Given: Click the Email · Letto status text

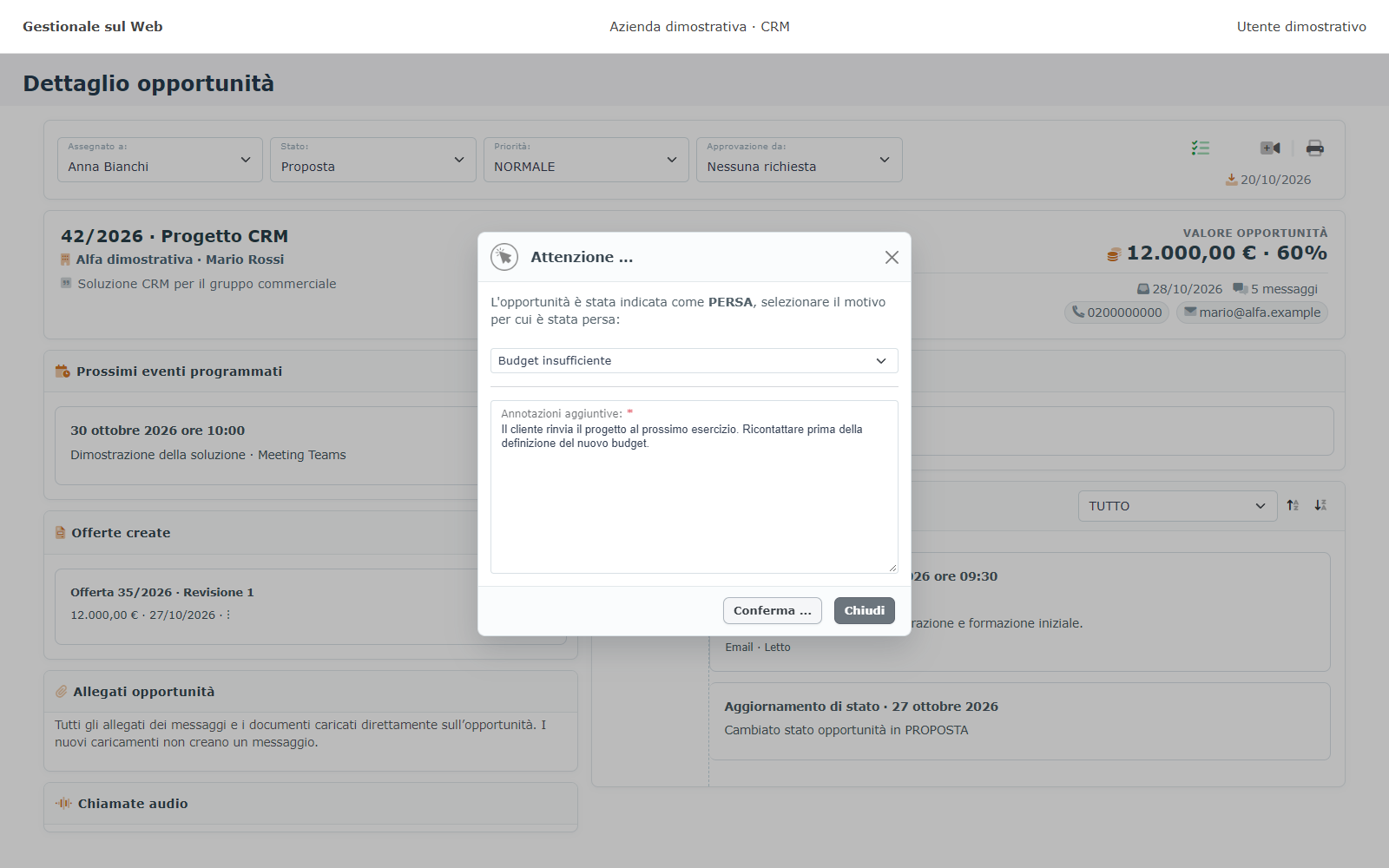Looking at the screenshot, I should [758, 648].
